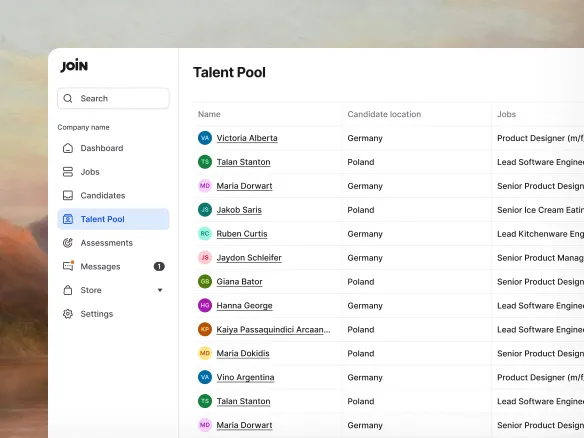
Task: Open the Assessments menu item
Action: (x=113, y=243)
